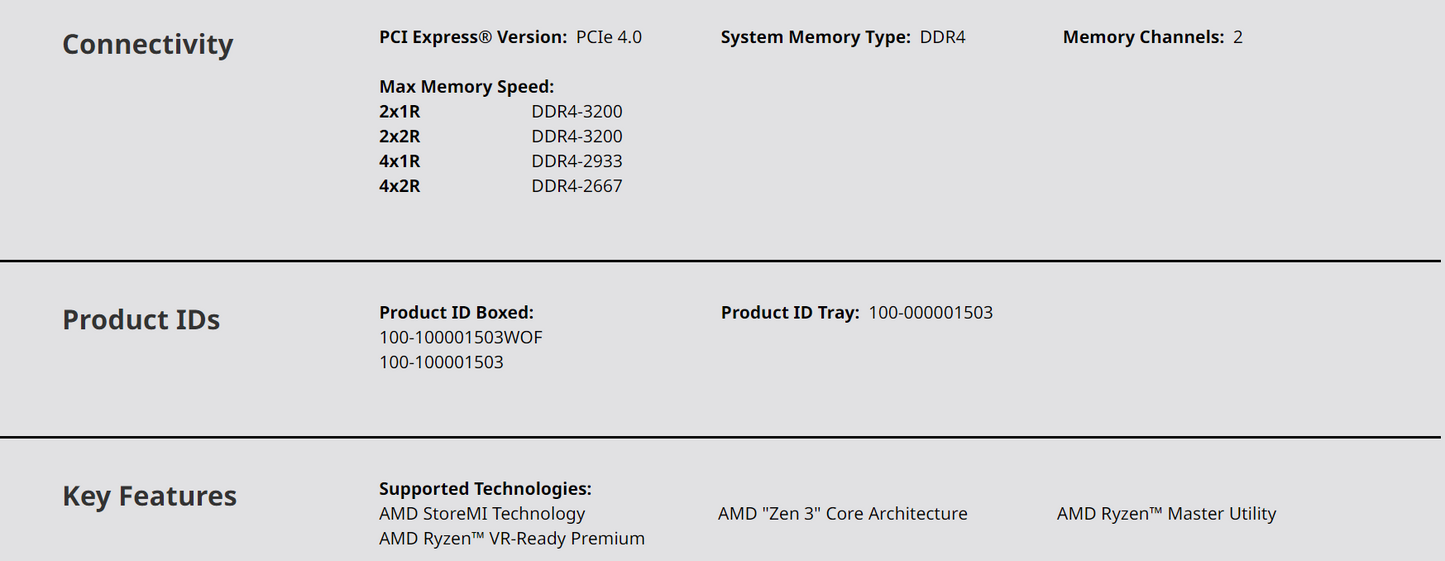Click the Key Features section heading
1445x561 pixels.
click(x=149, y=496)
